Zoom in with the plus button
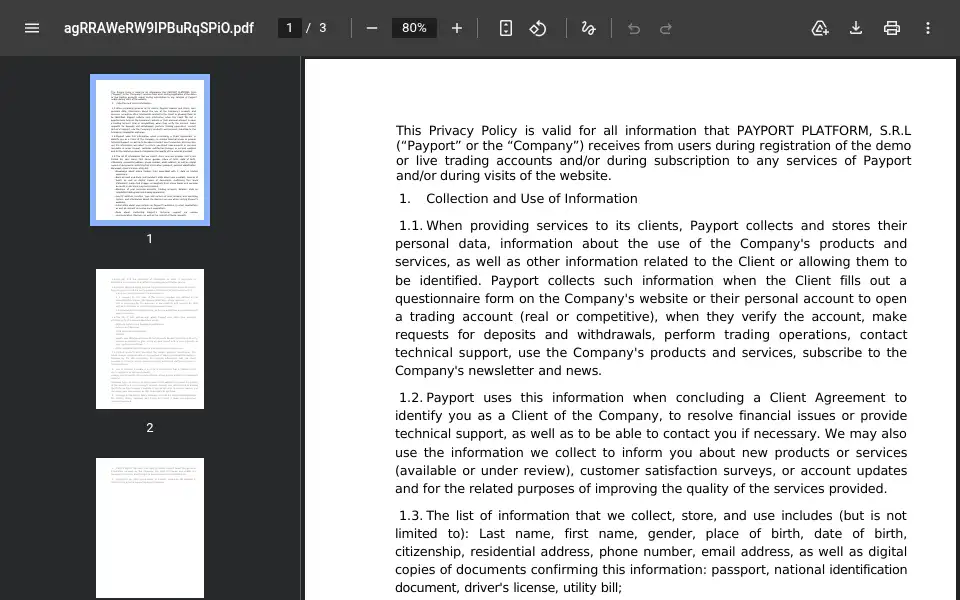Image resolution: width=960 pixels, height=600 pixels. (457, 28)
